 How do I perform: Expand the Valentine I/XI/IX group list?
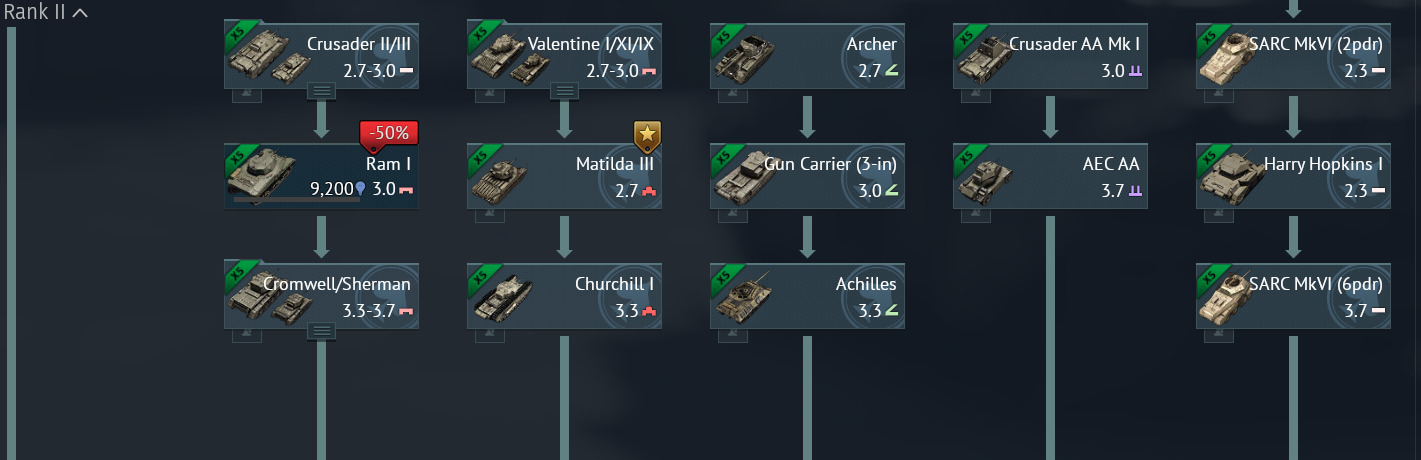564,90
